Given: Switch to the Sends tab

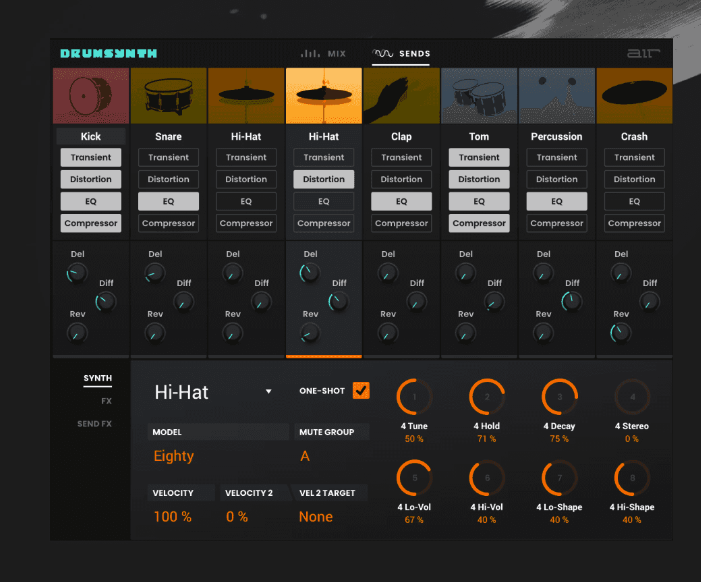Looking at the screenshot, I should (x=401, y=54).
